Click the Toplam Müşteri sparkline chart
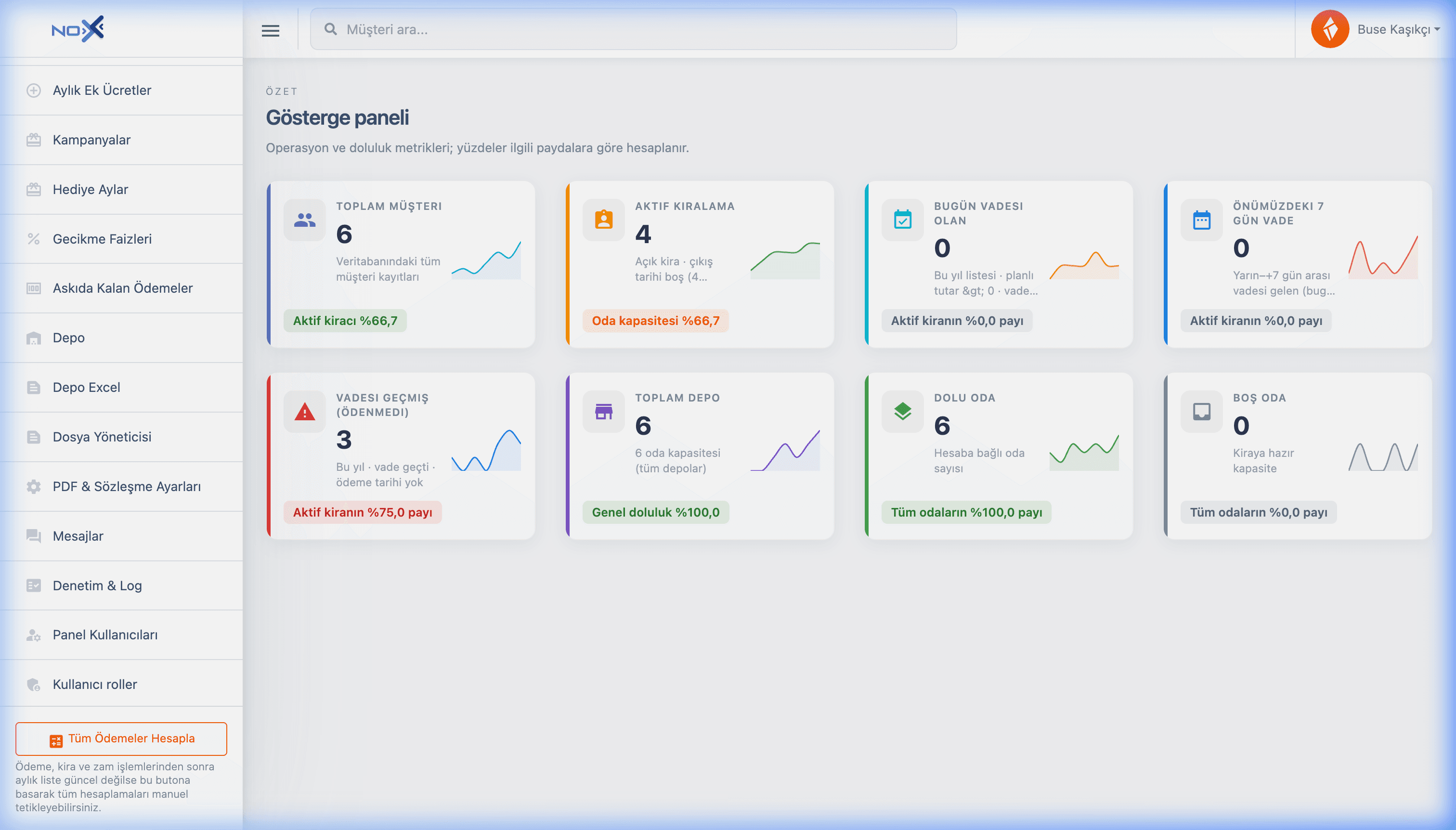The image size is (1456, 830). 486,259
